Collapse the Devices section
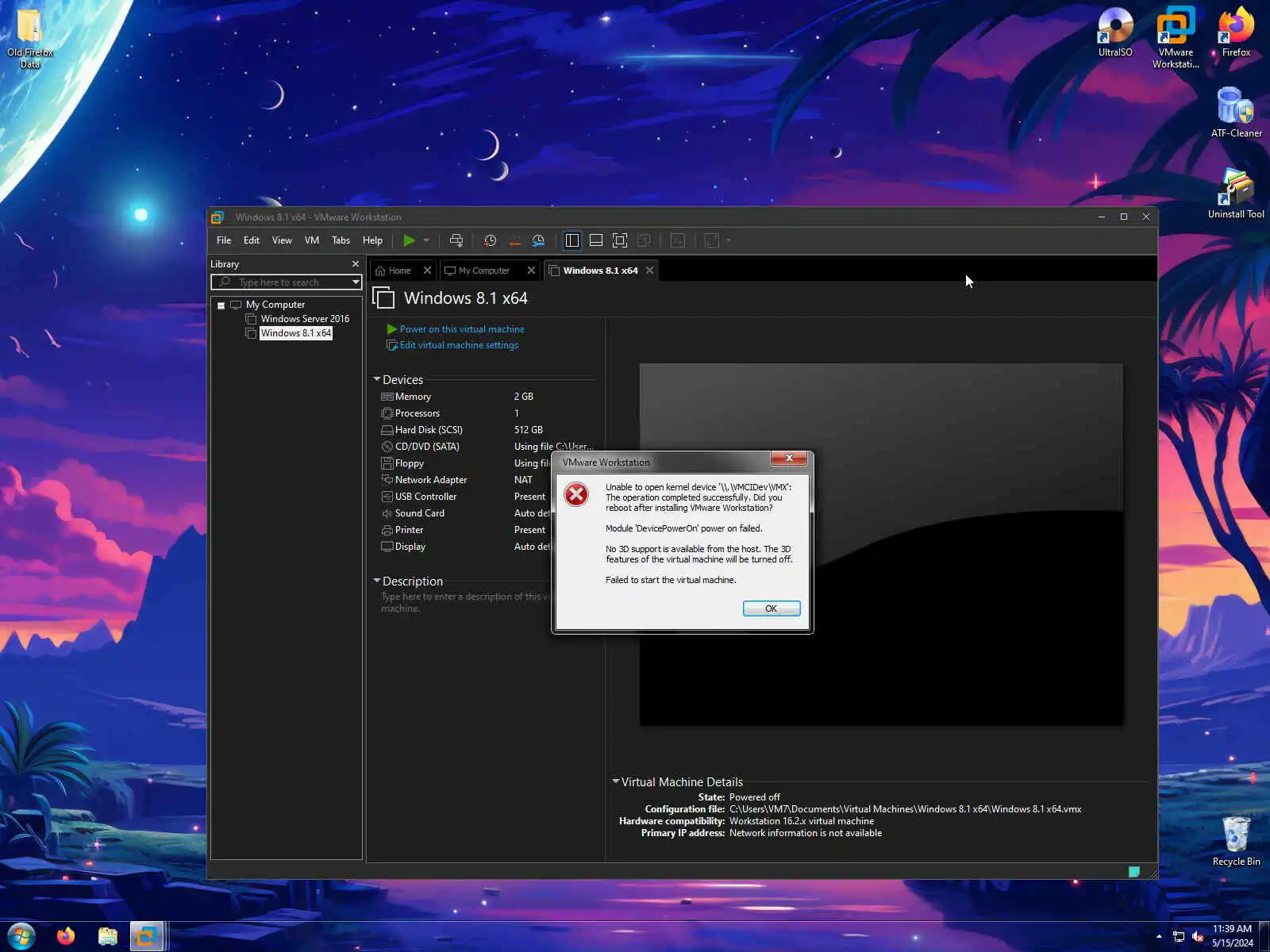The width and height of the screenshot is (1270, 952). tap(377, 379)
